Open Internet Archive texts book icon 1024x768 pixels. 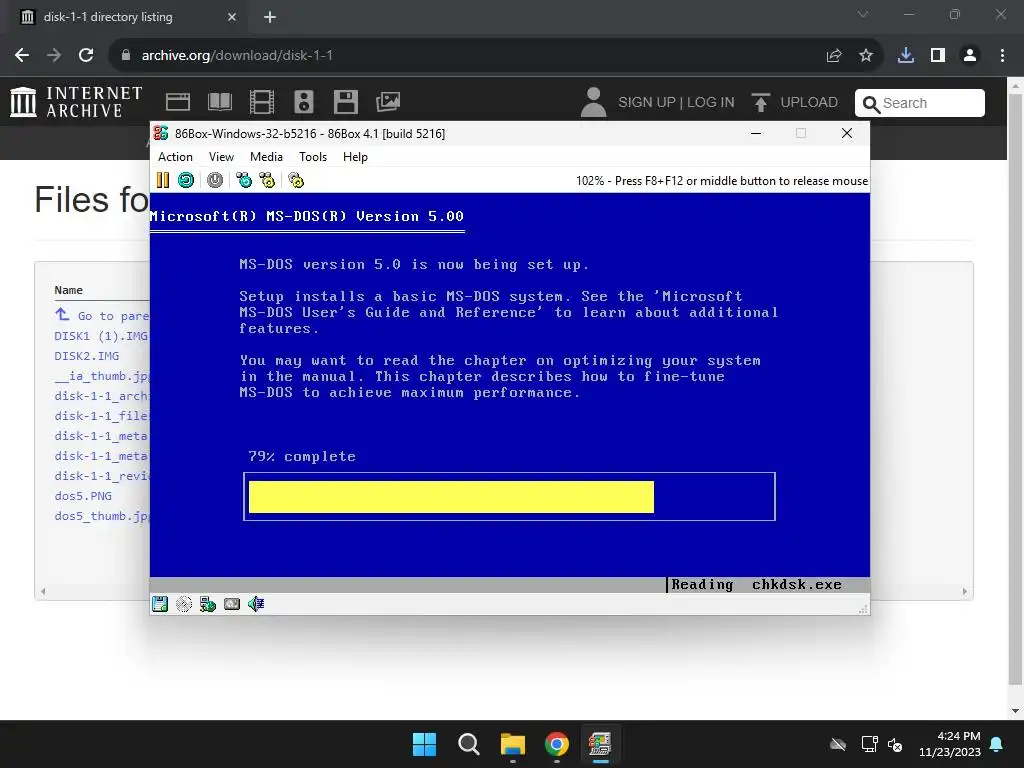pyautogui.click(x=219, y=102)
